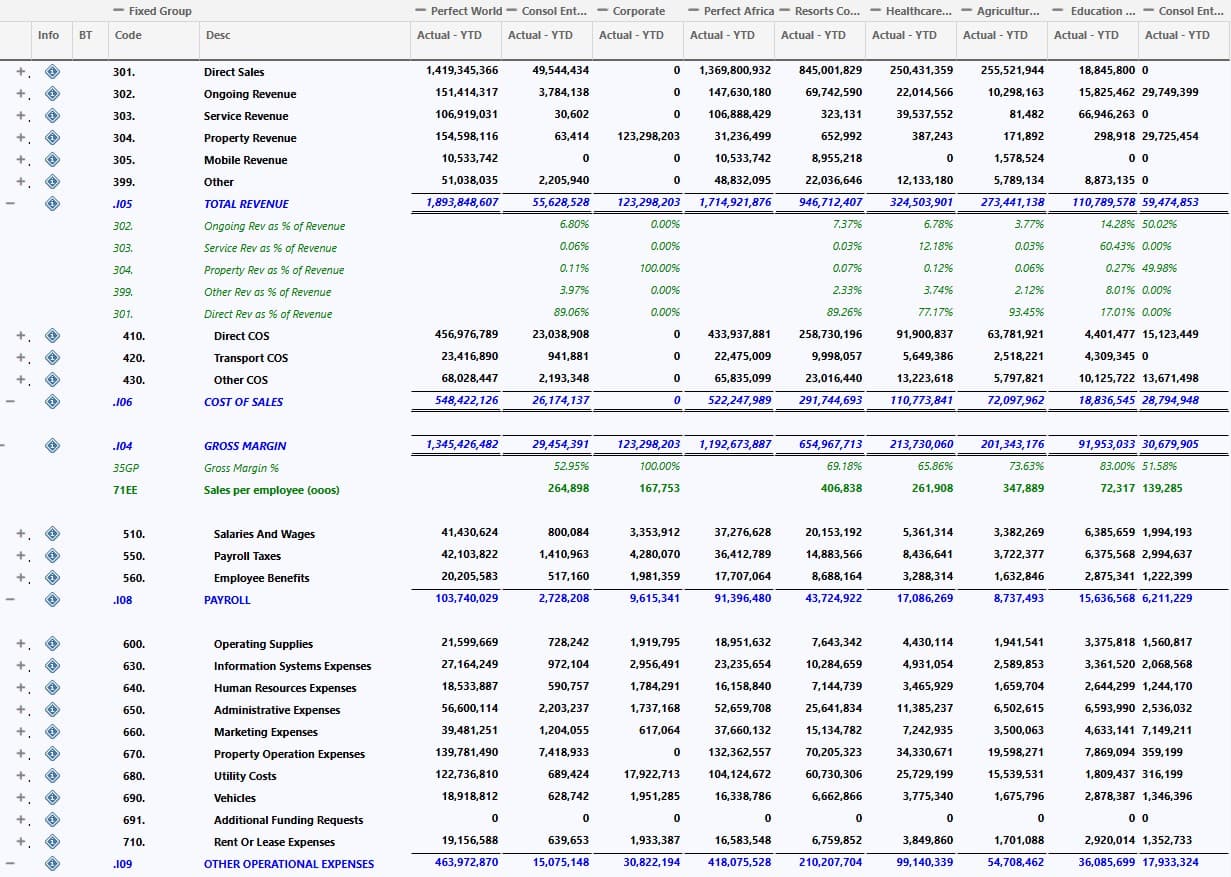
Task: Open info icon for COST OF SALES row
Action: [53, 402]
